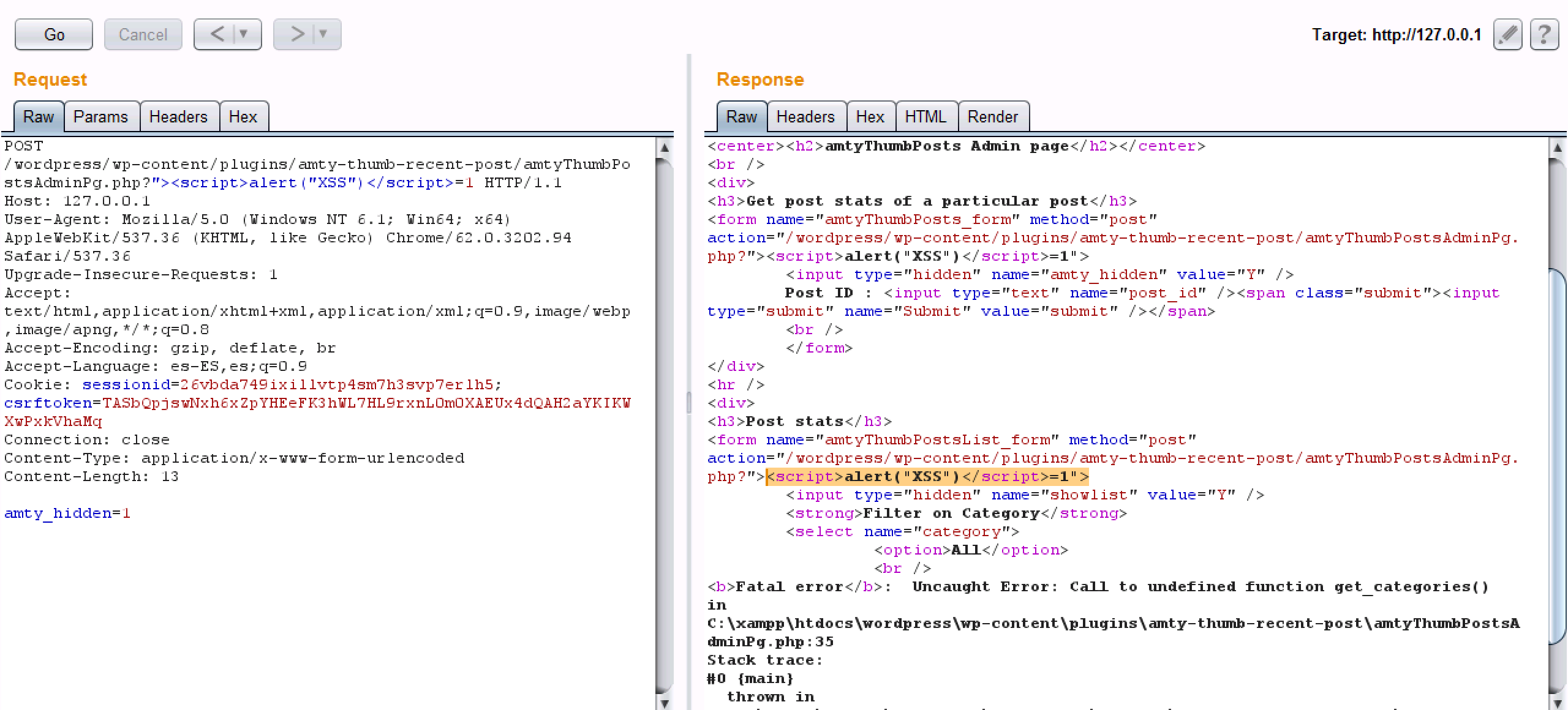
Task: Switch to the response HTML tab
Action: pos(925,117)
